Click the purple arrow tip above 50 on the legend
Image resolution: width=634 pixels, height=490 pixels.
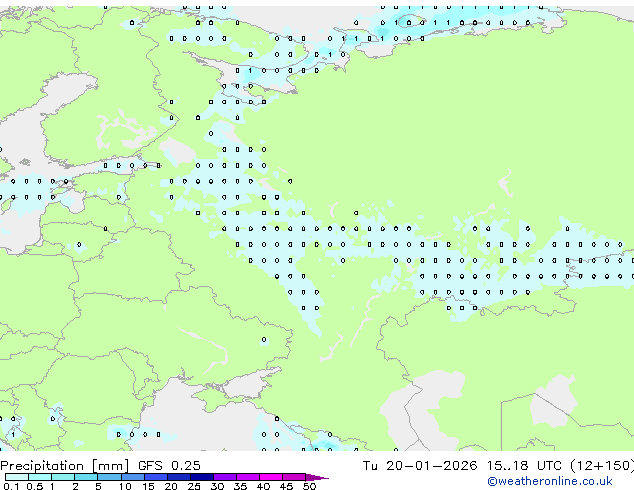[317, 477]
